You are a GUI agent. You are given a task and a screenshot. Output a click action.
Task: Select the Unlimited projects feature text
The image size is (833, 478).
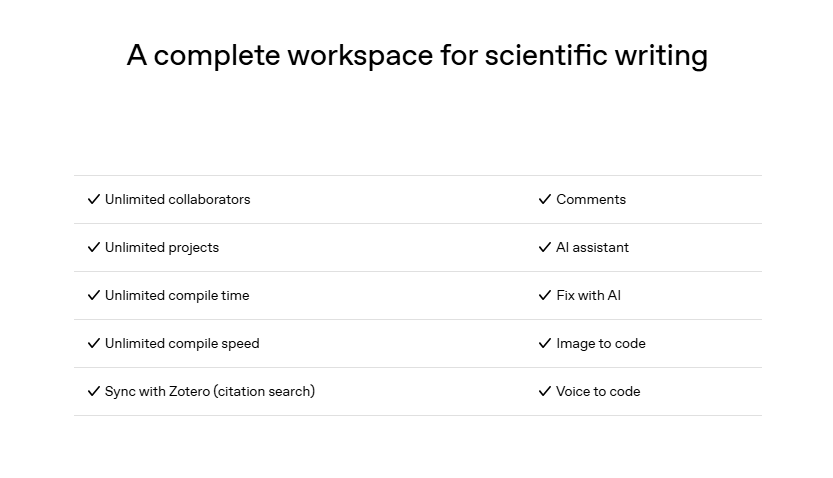click(x=161, y=247)
